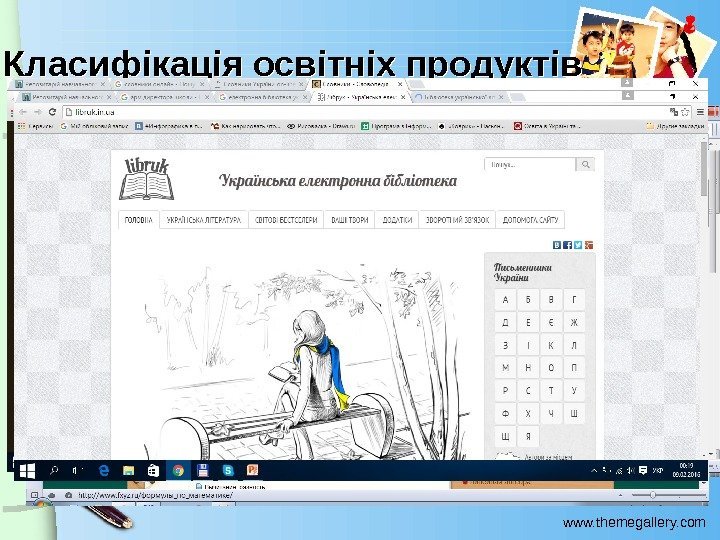The height and width of the screenshot is (540, 720).
Task: Open File Explorer from taskbar
Action: 129,471
